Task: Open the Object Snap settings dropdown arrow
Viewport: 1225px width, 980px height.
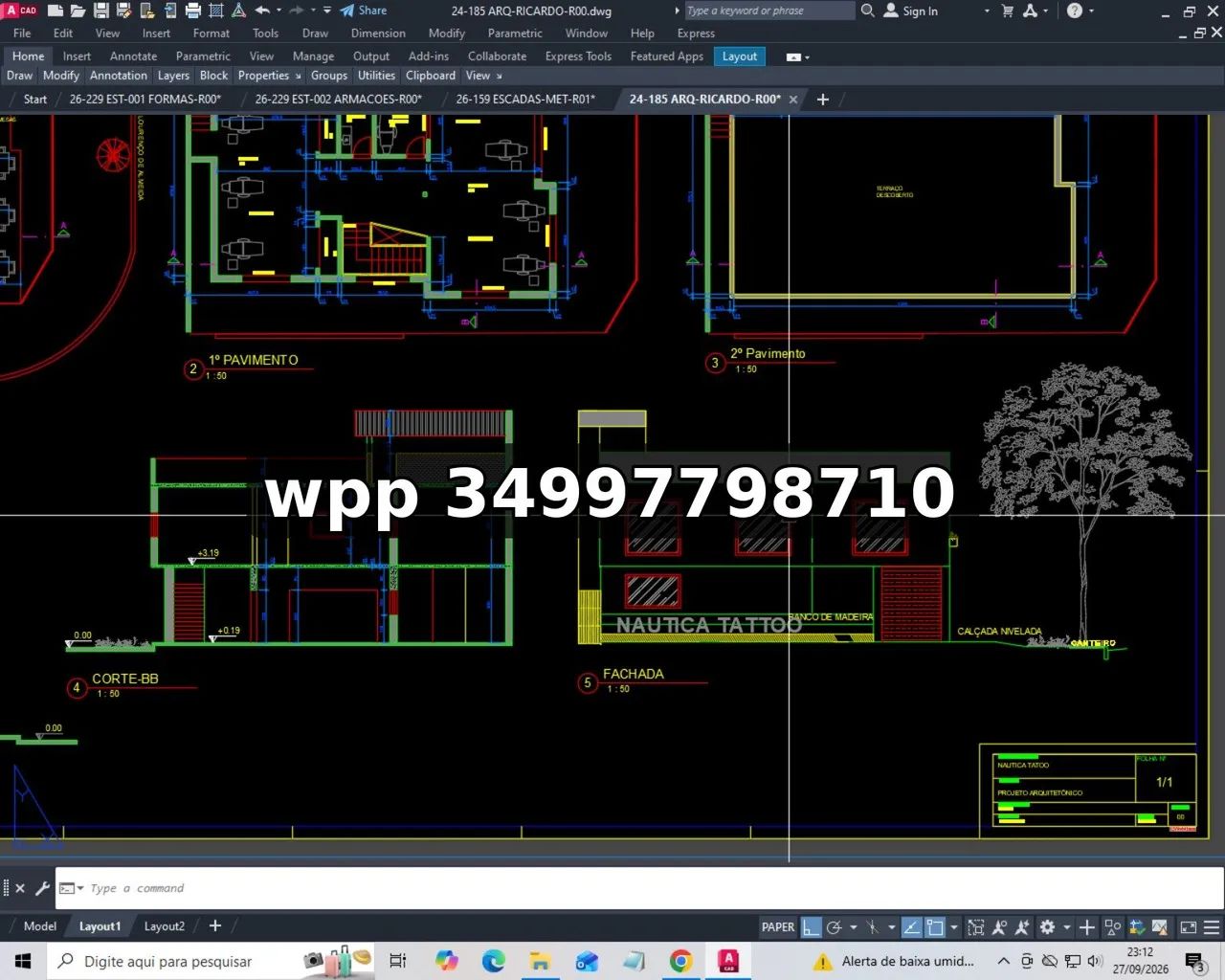Action: (x=954, y=926)
